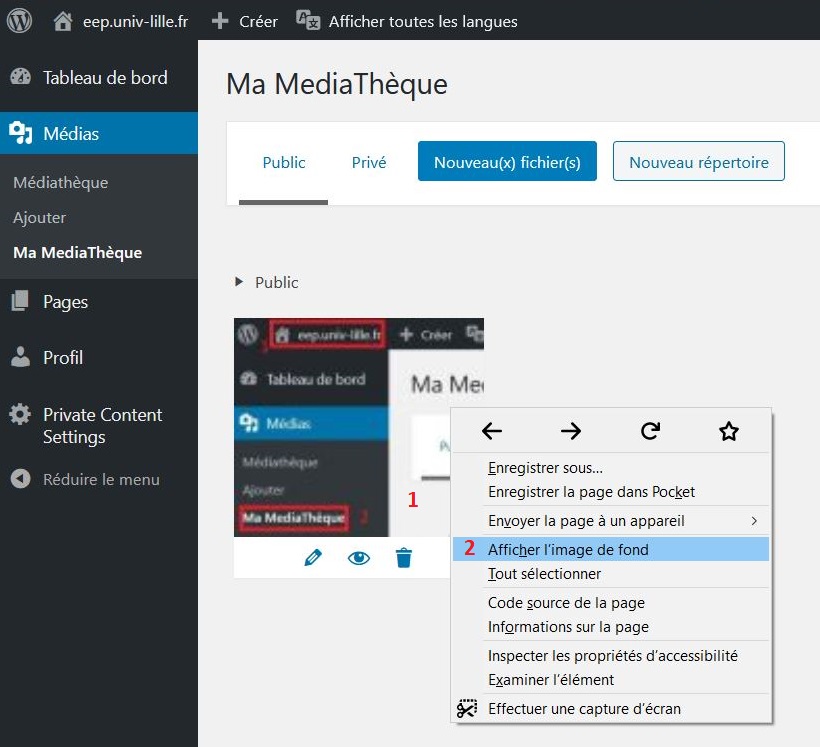820x747 pixels.
Task: Click the reload icon in context menu
Action: point(650,431)
